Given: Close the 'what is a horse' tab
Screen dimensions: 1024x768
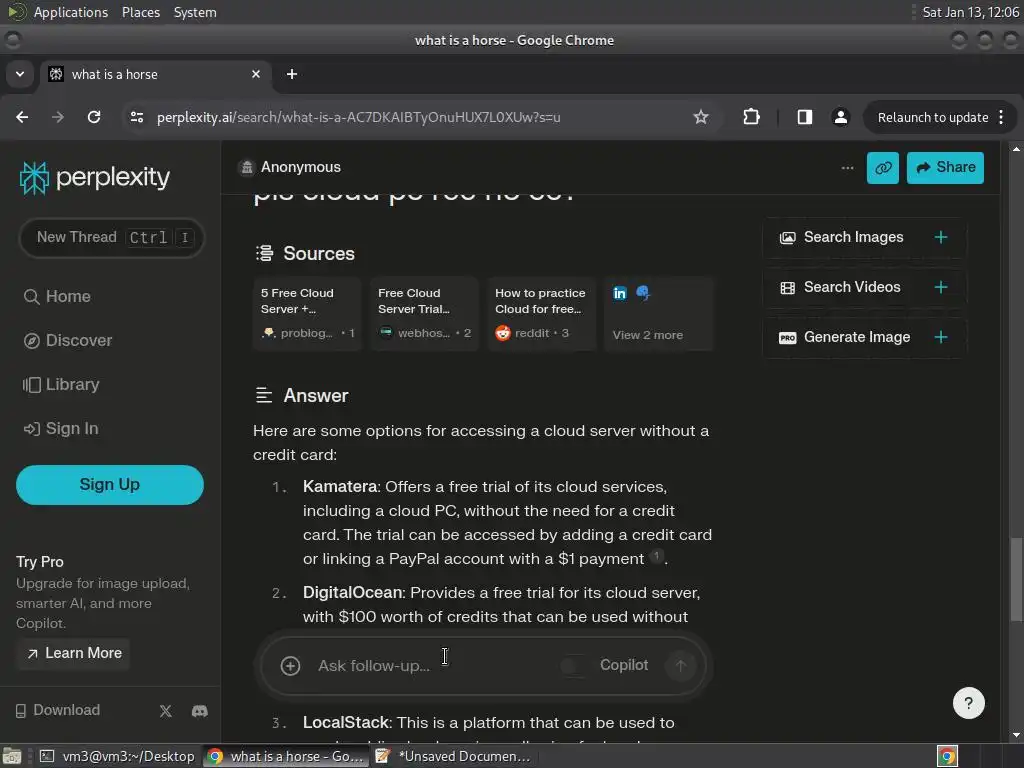Looking at the screenshot, I should 256,74.
